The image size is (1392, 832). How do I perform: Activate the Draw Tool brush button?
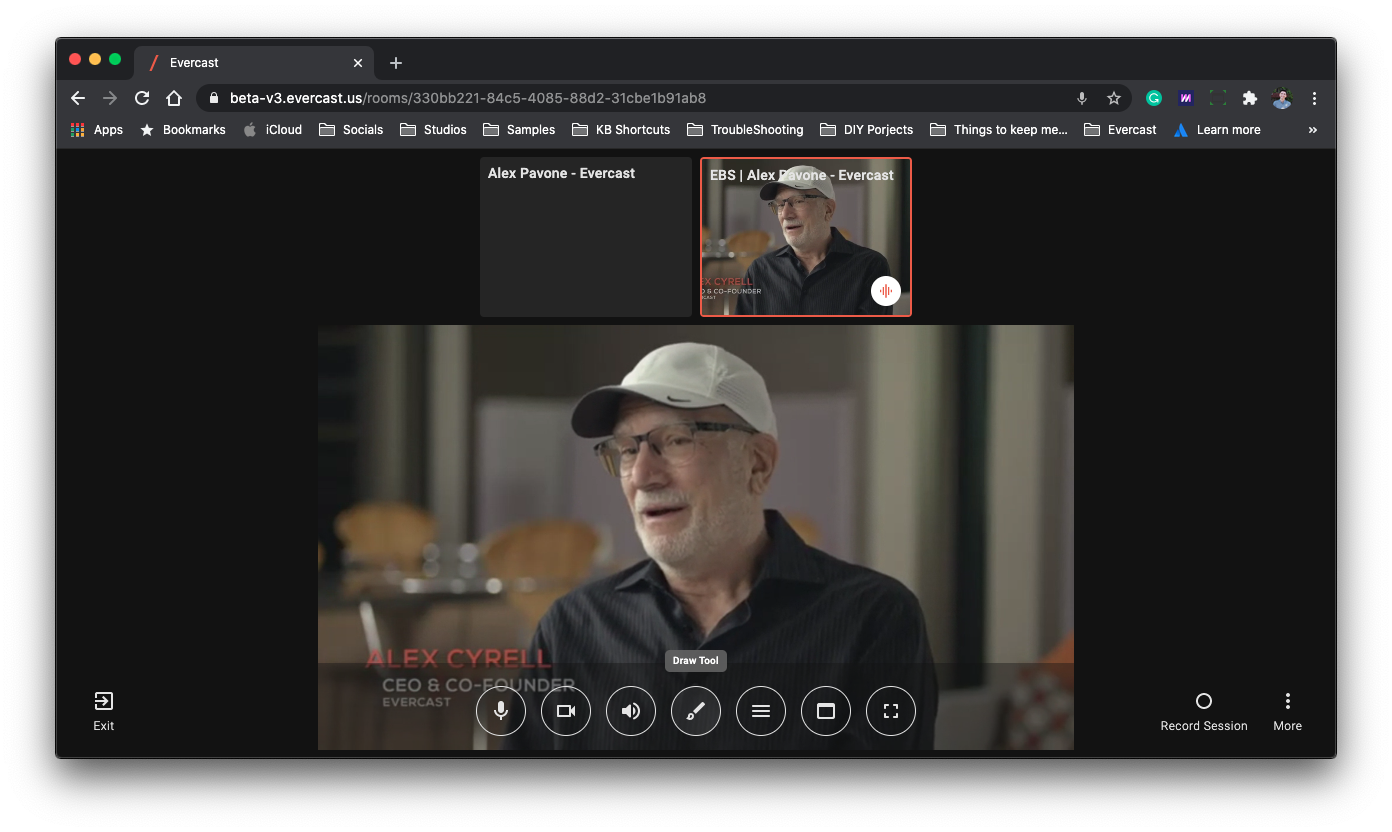click(696, 711)
